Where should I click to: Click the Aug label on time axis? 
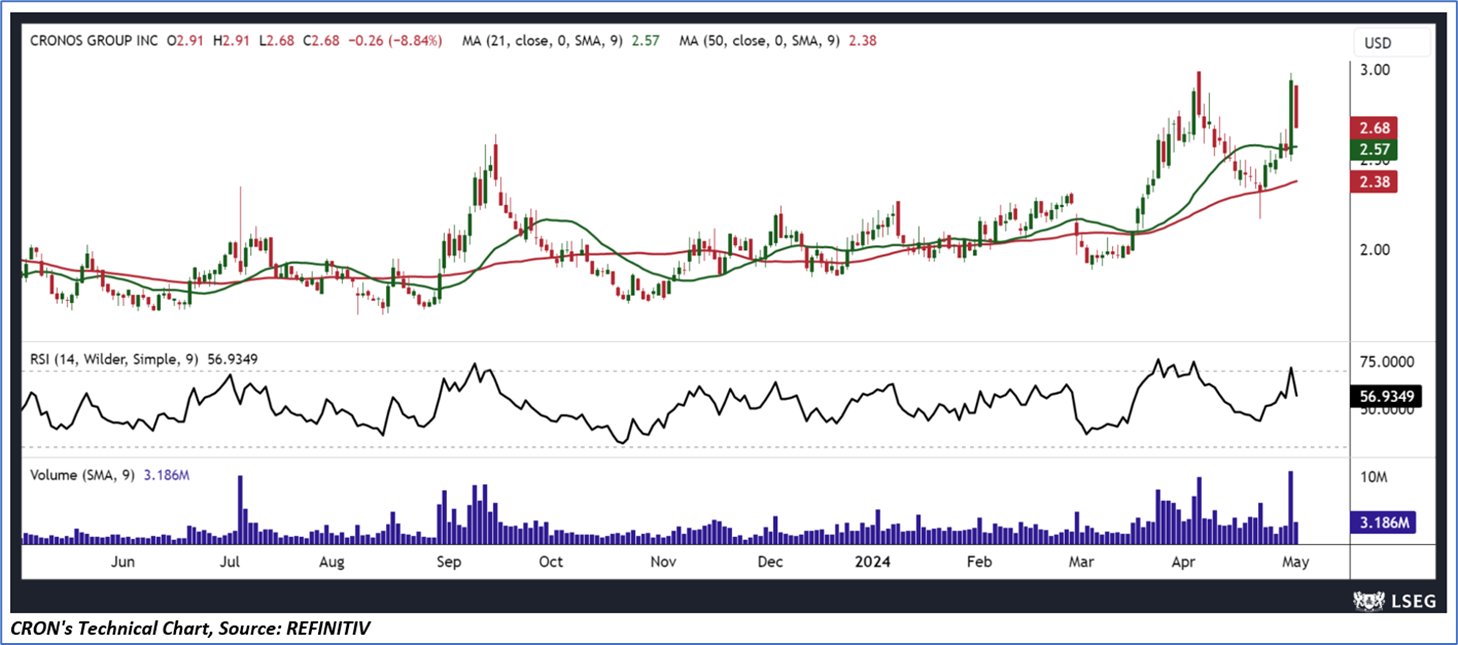point(332,562)
